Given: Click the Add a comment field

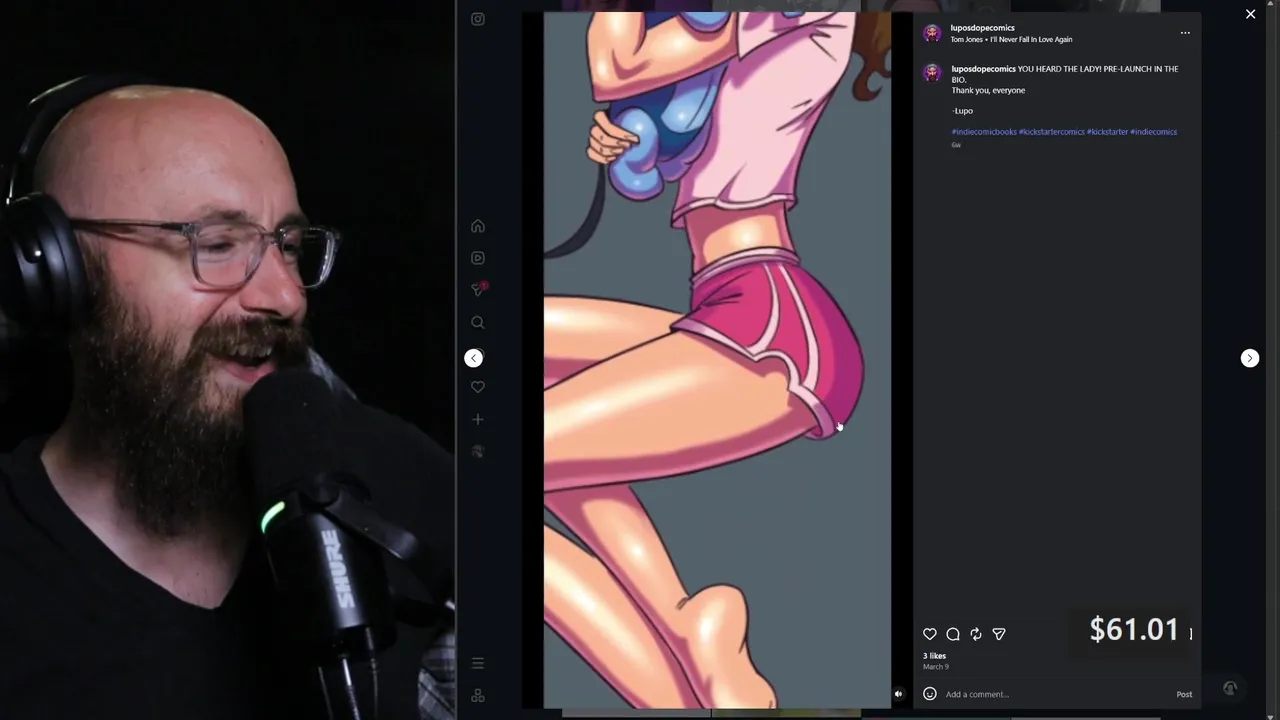Looking at the screenshot, I should [x=1056, y=694].
